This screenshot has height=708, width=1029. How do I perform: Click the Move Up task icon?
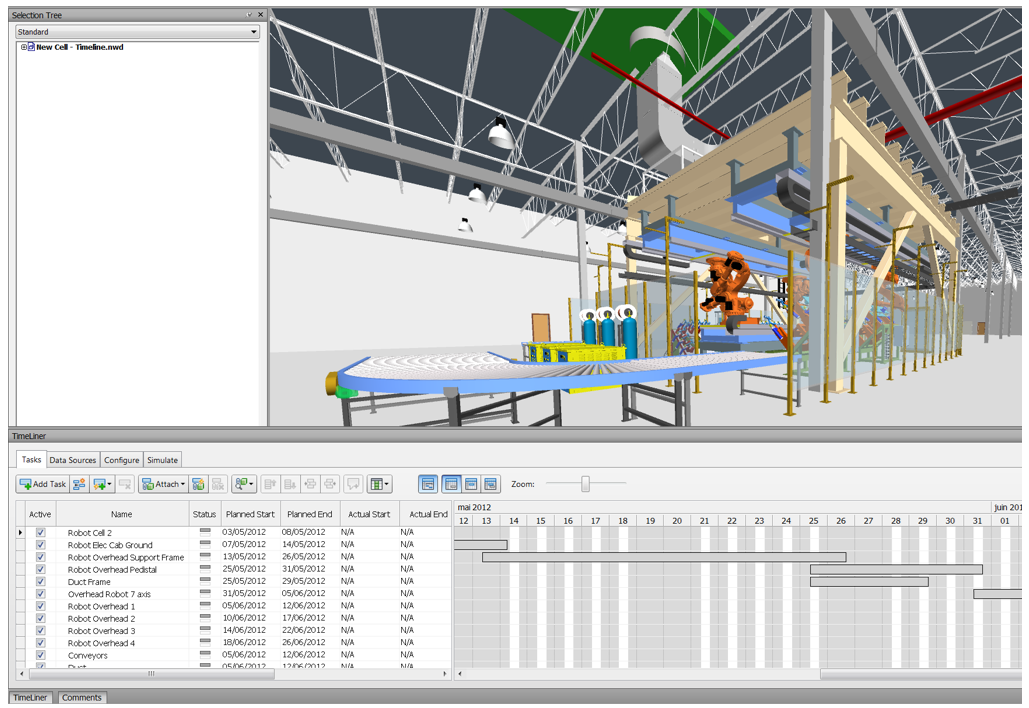point(270,484)
